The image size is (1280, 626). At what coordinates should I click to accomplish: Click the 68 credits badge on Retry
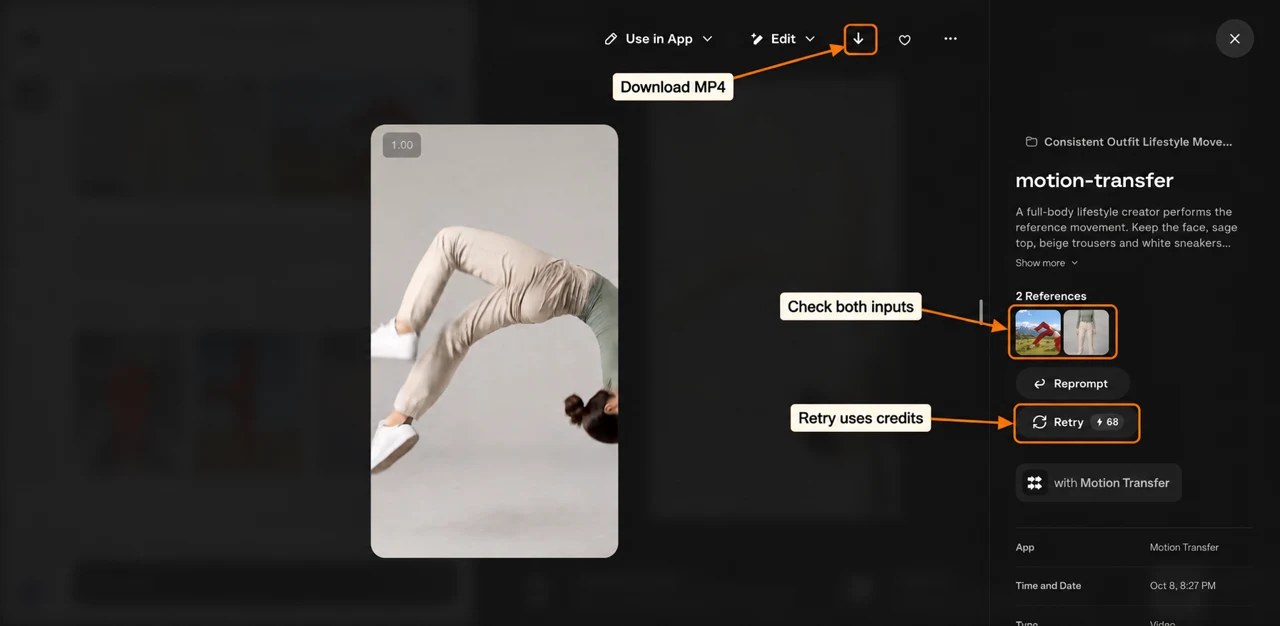pos(1107,423)
